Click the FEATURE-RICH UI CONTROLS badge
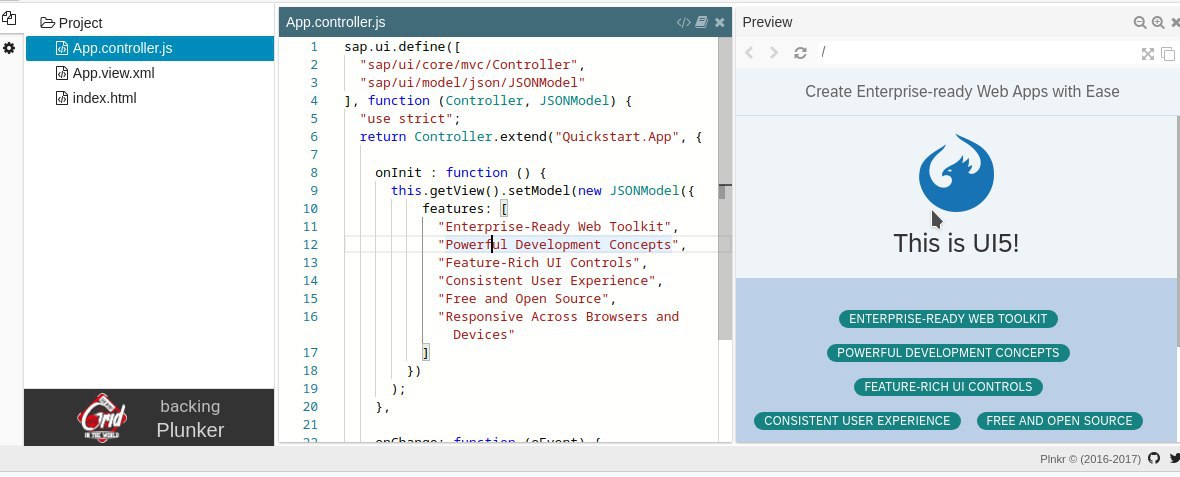Screen dimensions: 1180x477 click(x=947, y=387)
